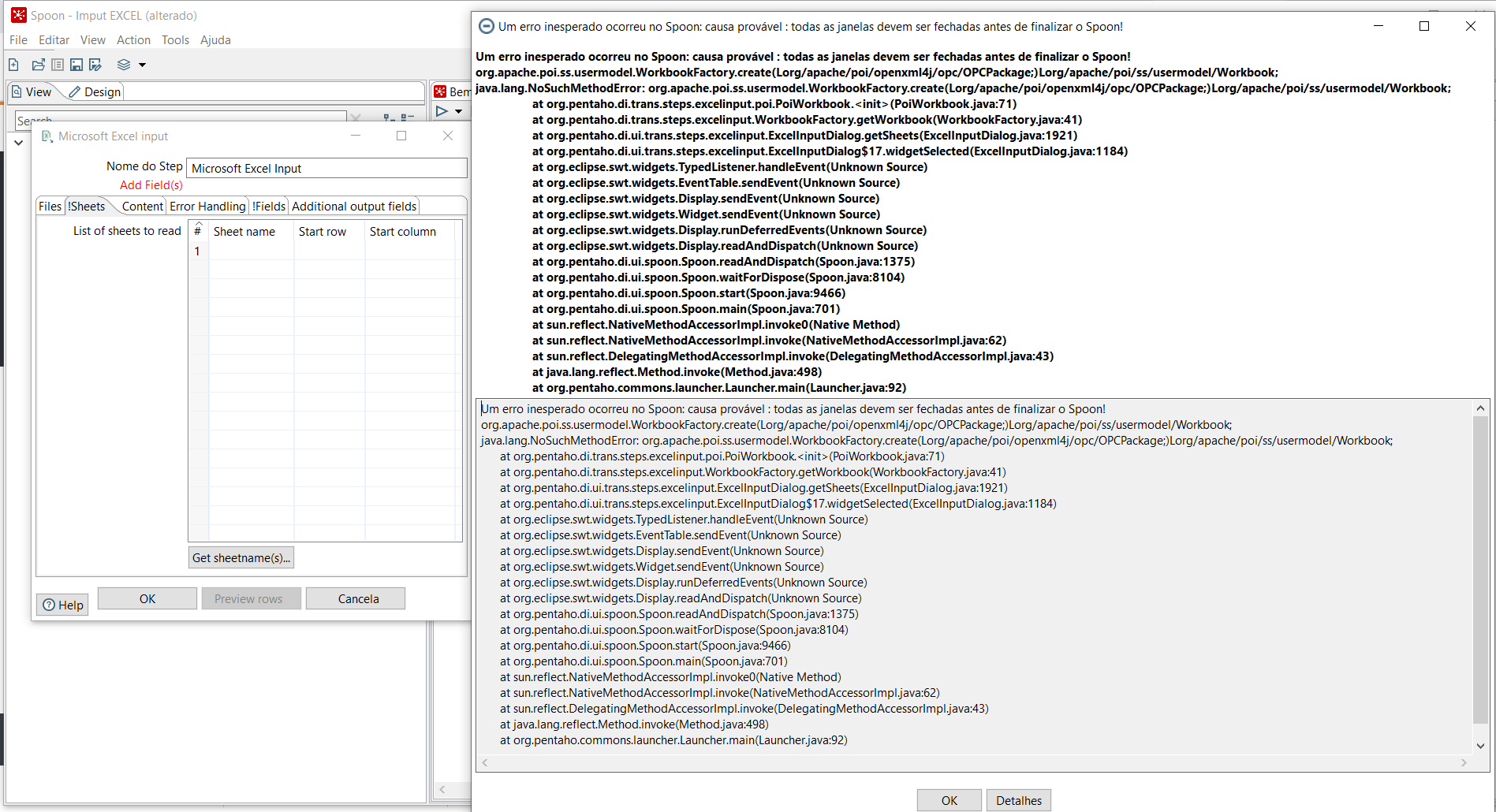Click OK in the error dialog

point(949,800)
